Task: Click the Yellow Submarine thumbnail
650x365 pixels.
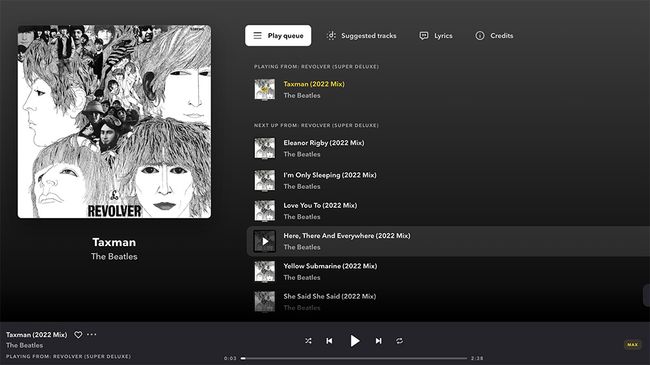Action: (x=264, y=272)
